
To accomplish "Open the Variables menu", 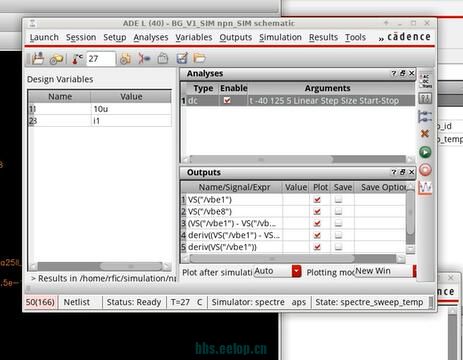I will point(194,37).
